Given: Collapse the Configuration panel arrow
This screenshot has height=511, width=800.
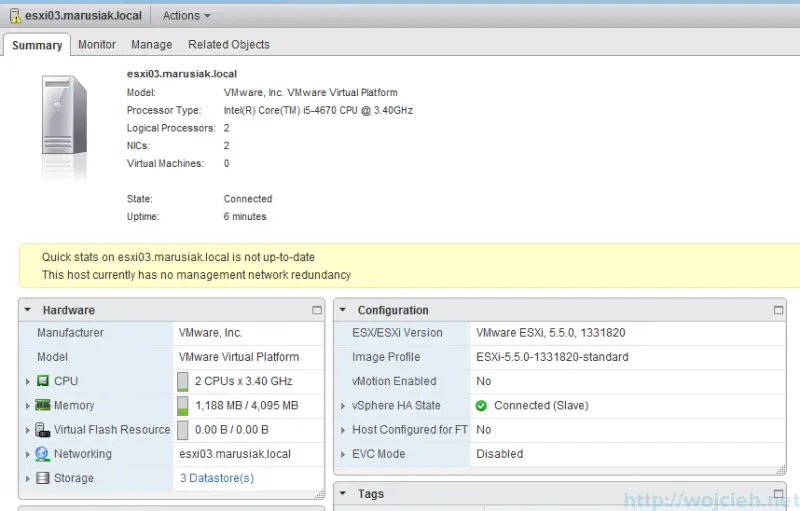Looking at the screenshot, I should 343,310.
